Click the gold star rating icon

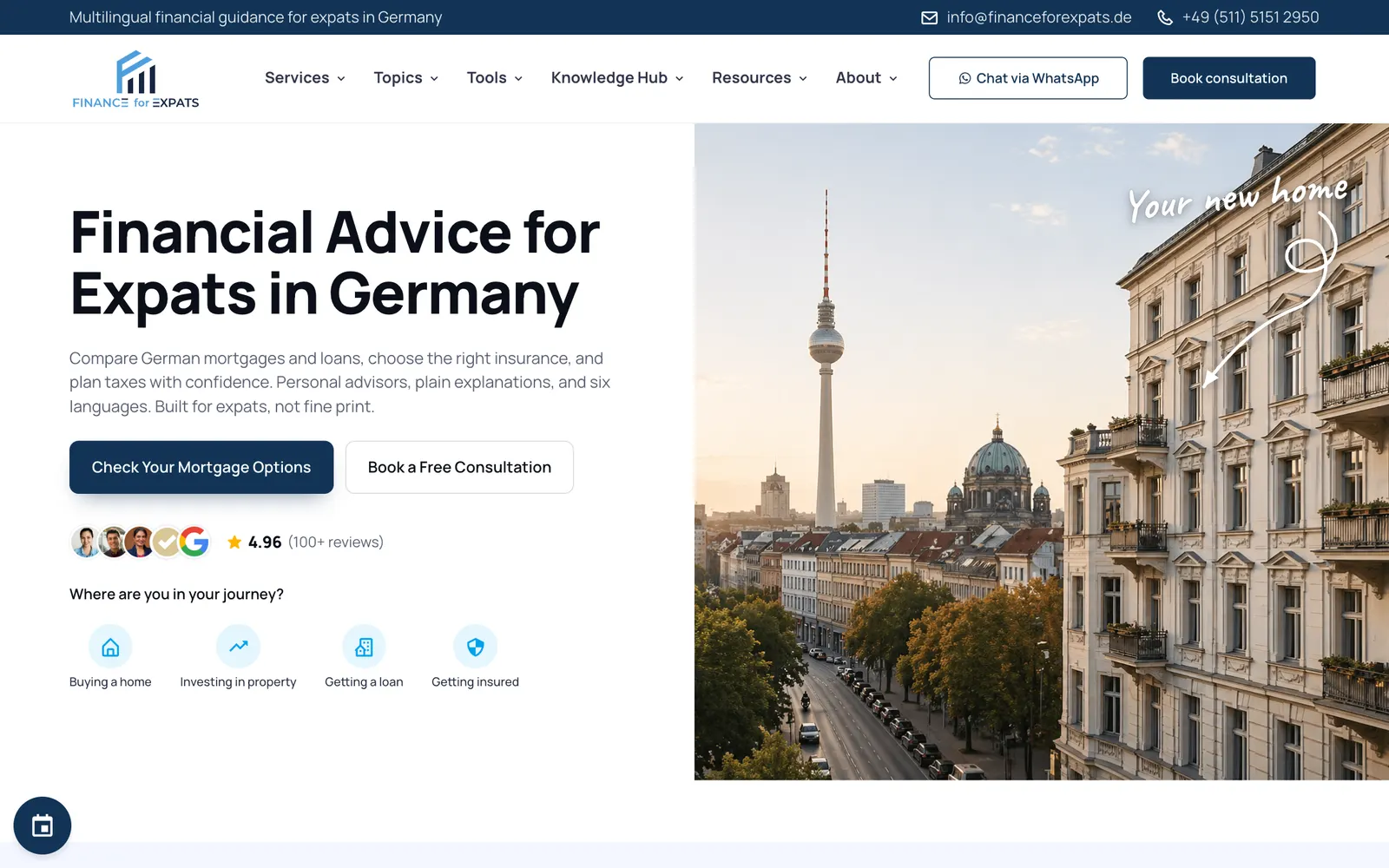click(x=234, y=542)
